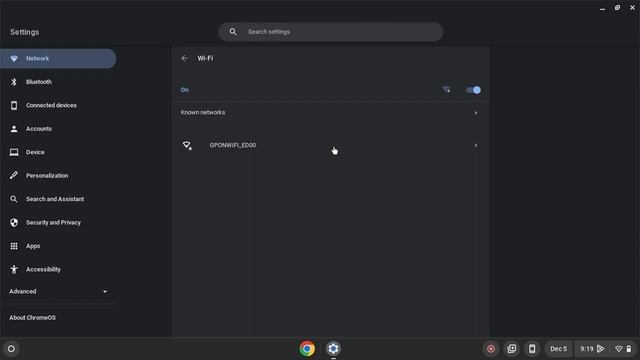
Task: Select the GPONWIFI_ED00 network name
Action: (233, 145)
